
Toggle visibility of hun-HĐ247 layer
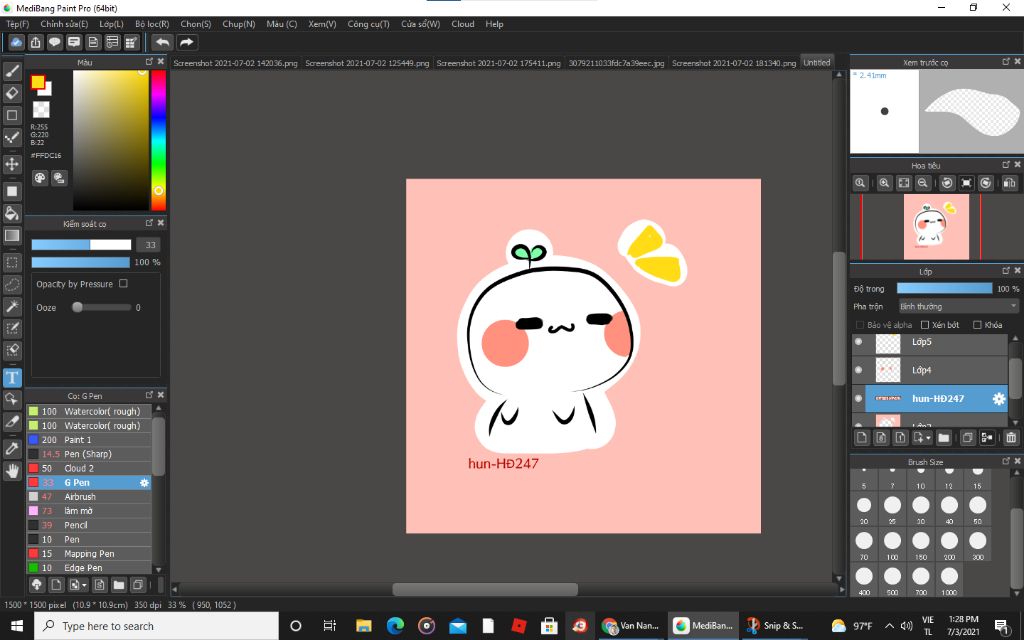[x=859, y=398]
